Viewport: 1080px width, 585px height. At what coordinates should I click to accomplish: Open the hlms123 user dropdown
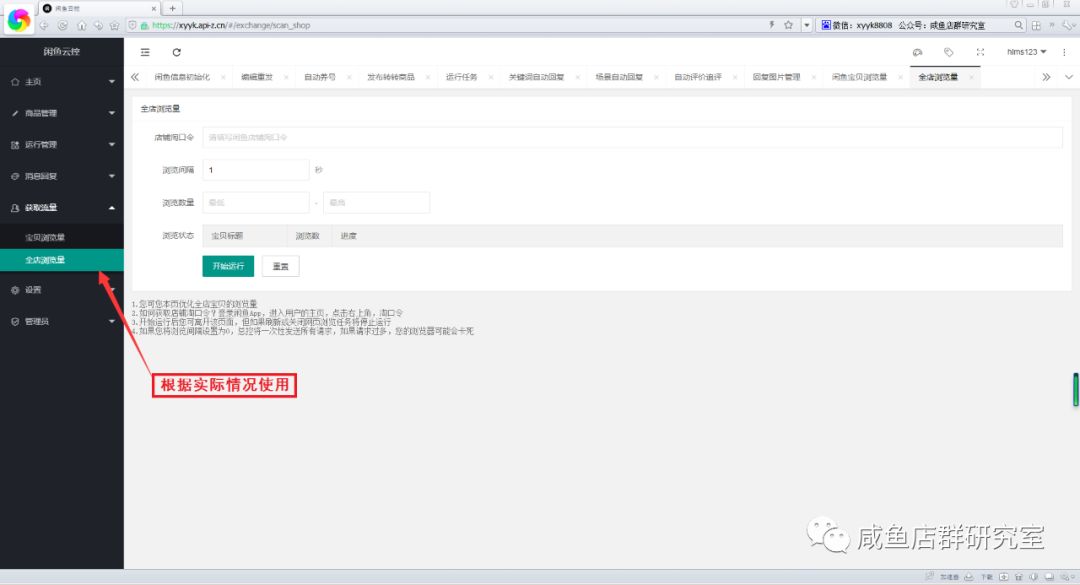click(x=1026, y=52)
